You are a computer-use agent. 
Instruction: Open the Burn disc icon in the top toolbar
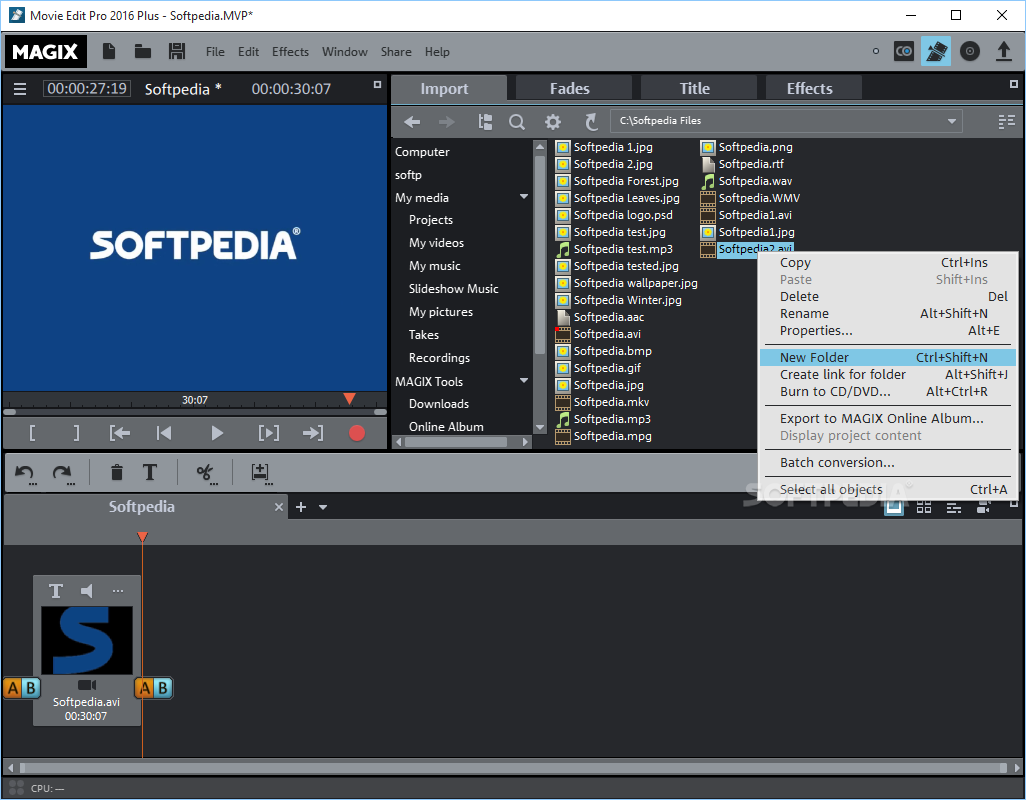click(x=969, y=50)
